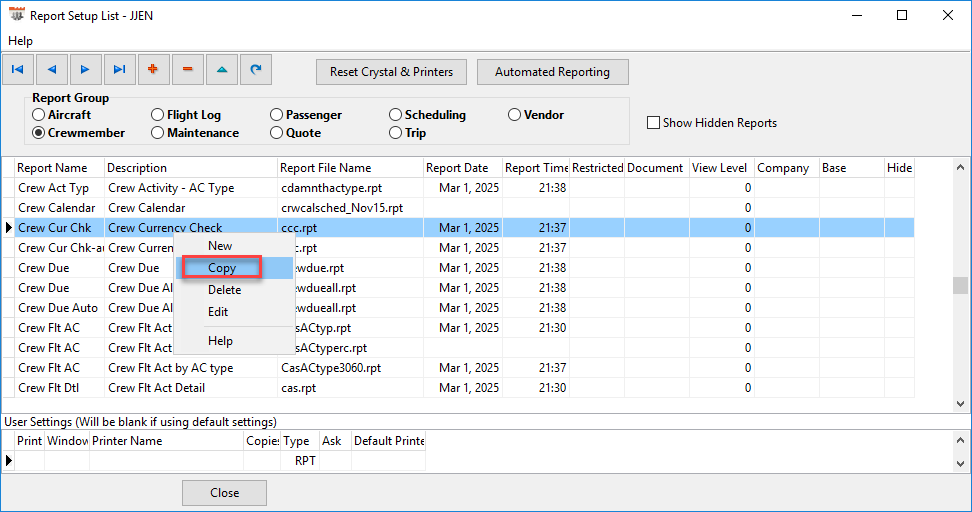Click the Hide column header
972x512 pixels.
899,168
